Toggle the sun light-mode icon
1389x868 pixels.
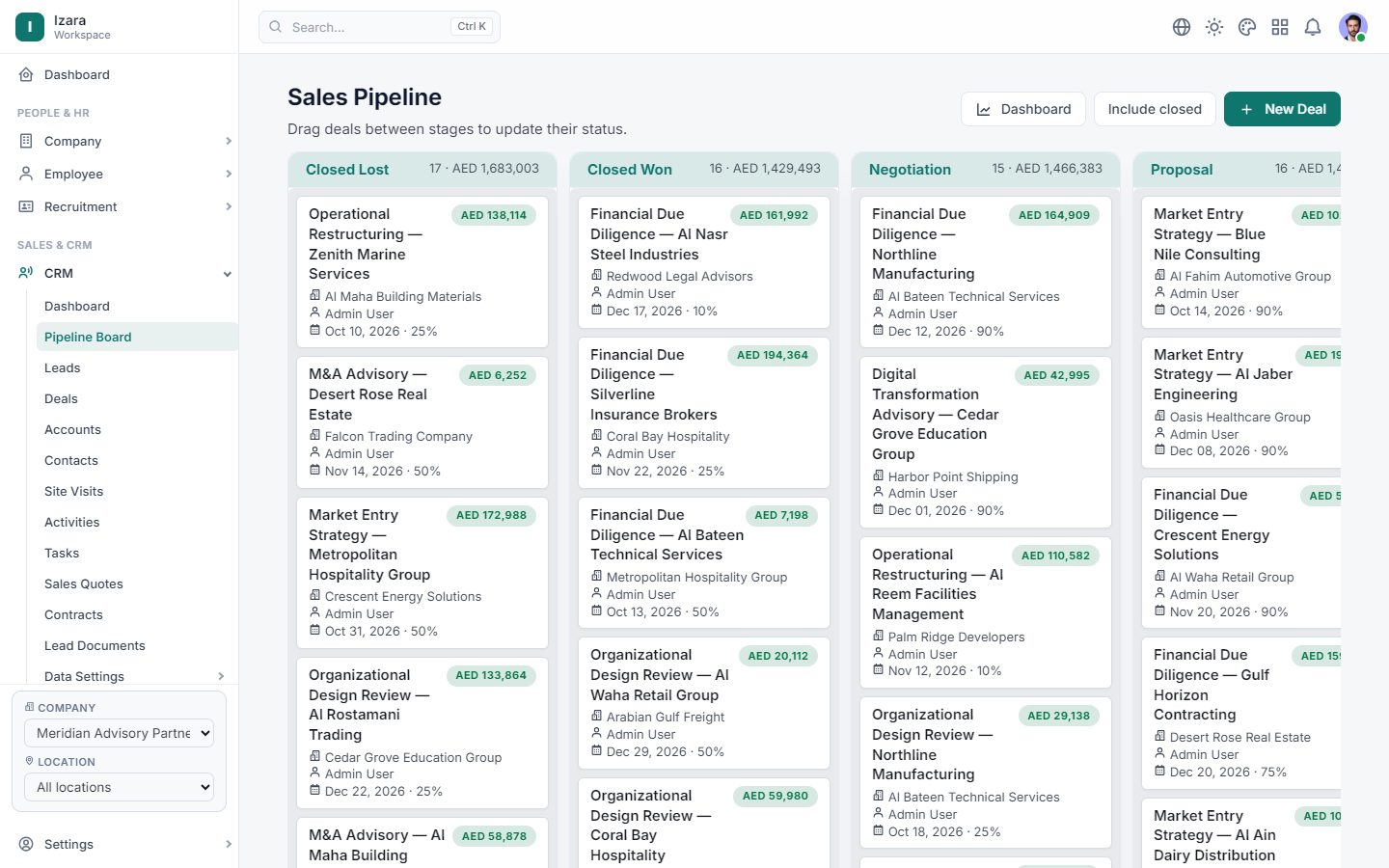coord(1214,27)
